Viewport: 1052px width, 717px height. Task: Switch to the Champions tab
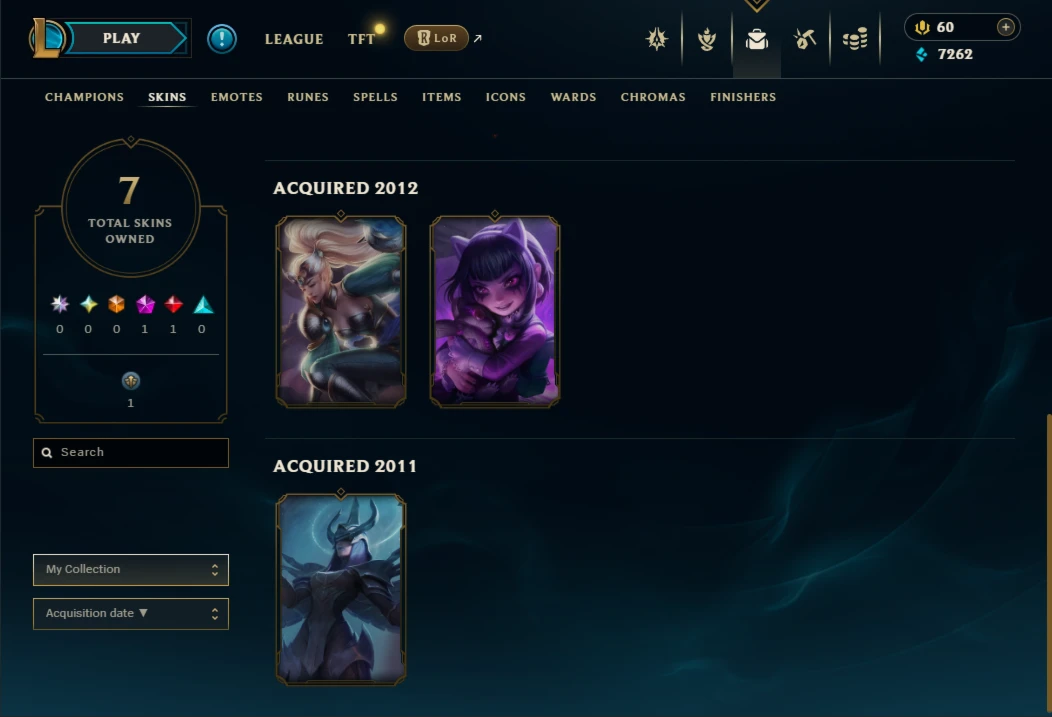[85, 97]
